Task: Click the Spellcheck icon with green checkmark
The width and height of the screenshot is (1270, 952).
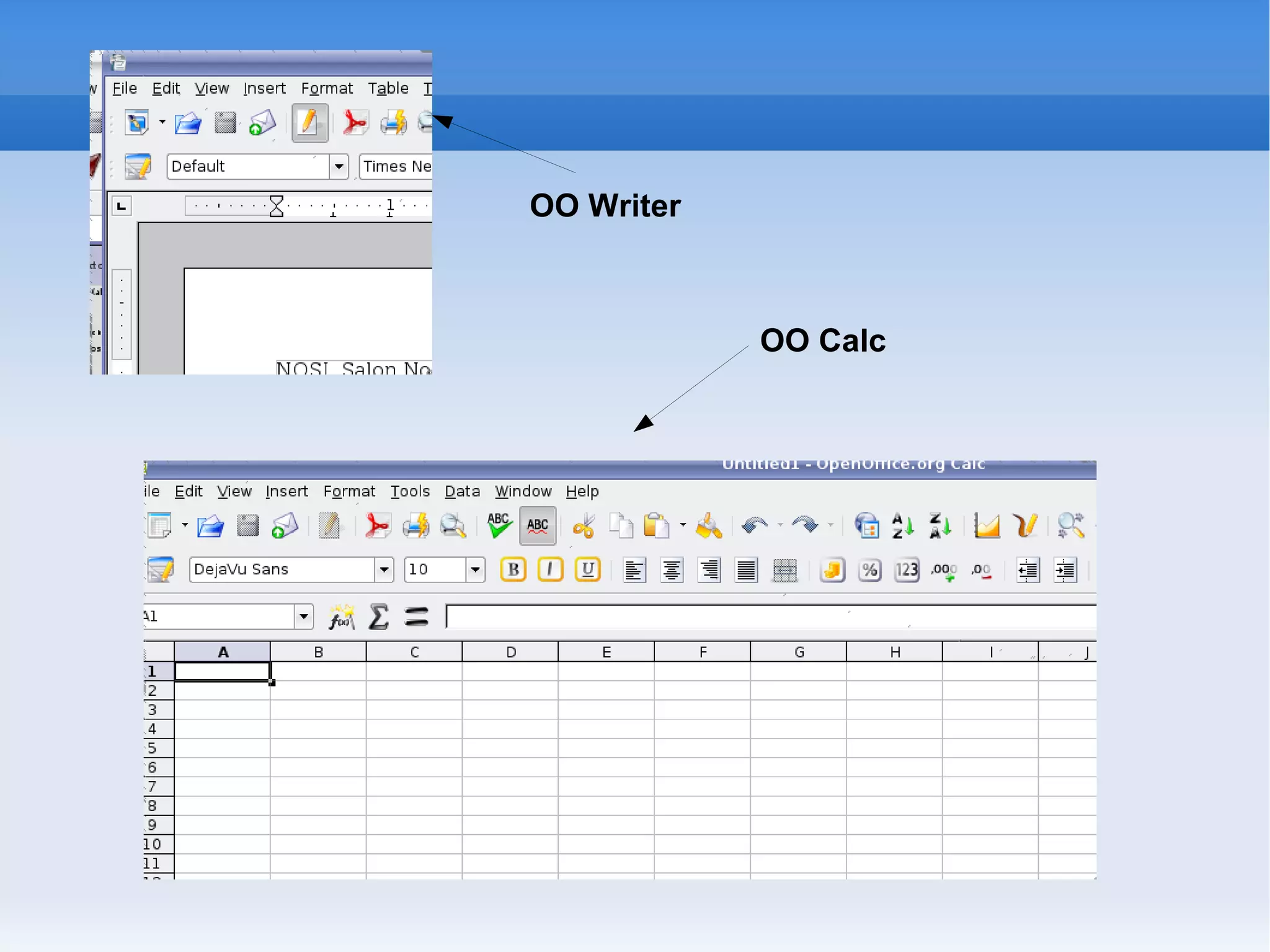Action: [x=499, y=526]
